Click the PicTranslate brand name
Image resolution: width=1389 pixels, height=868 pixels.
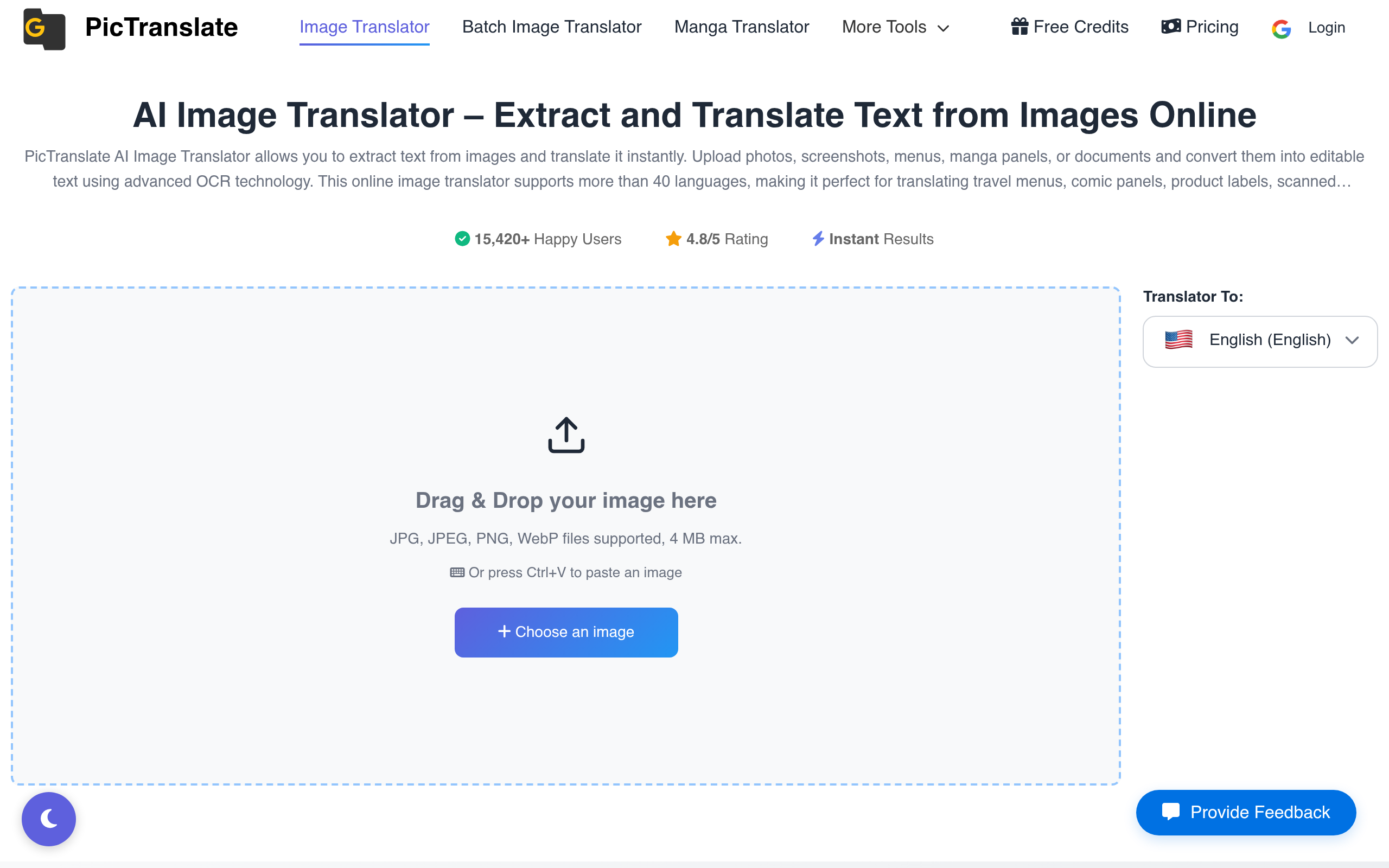[161, 27]
